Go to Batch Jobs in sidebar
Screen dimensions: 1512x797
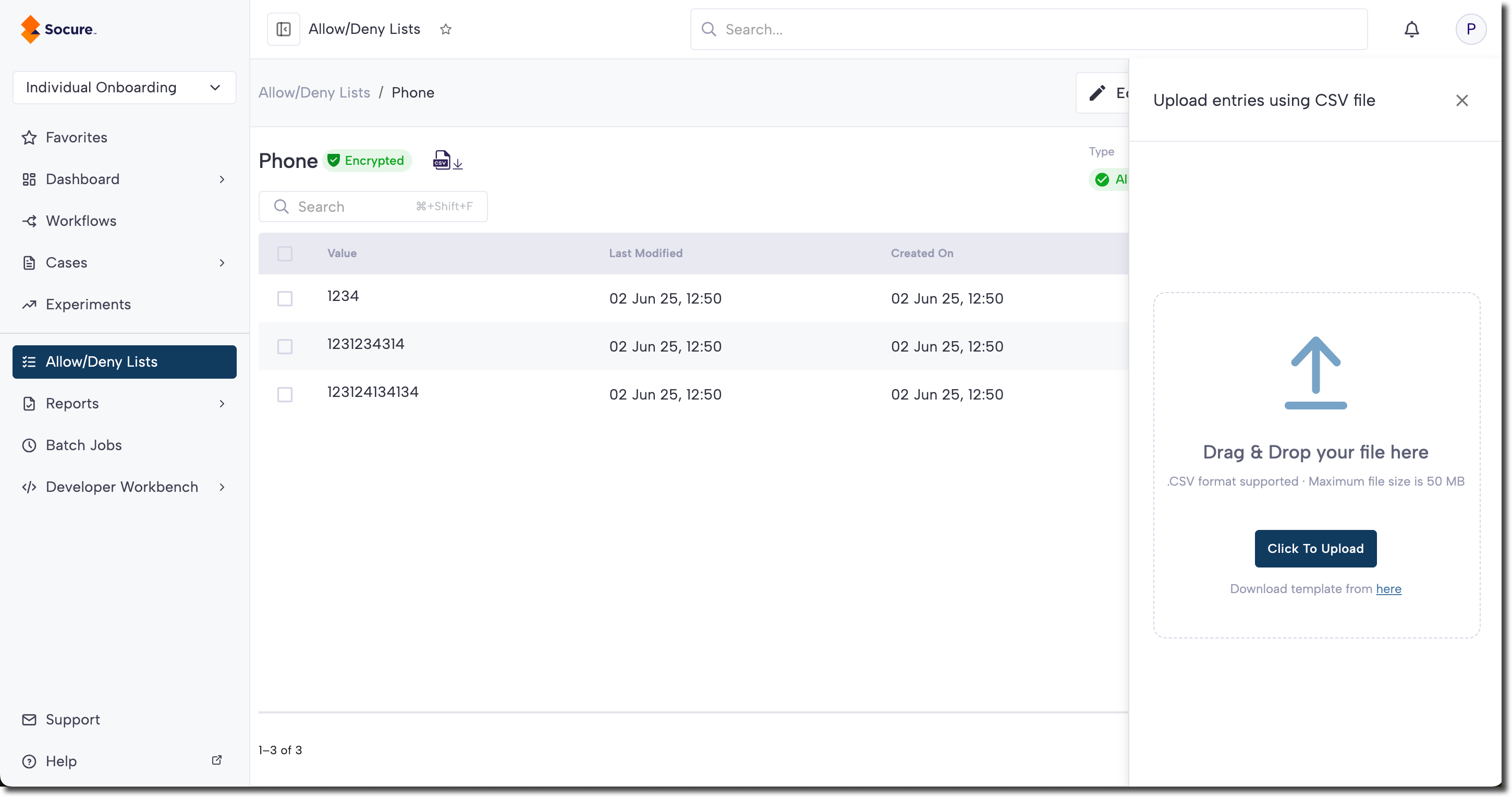point(84,445)
